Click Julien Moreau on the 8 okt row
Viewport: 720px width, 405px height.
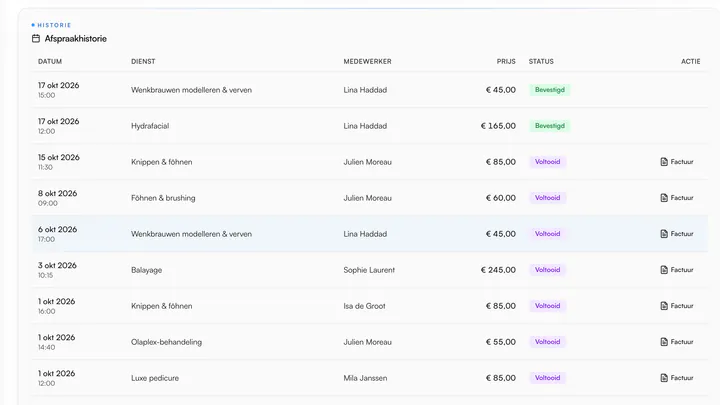click(x=367, y=198)
